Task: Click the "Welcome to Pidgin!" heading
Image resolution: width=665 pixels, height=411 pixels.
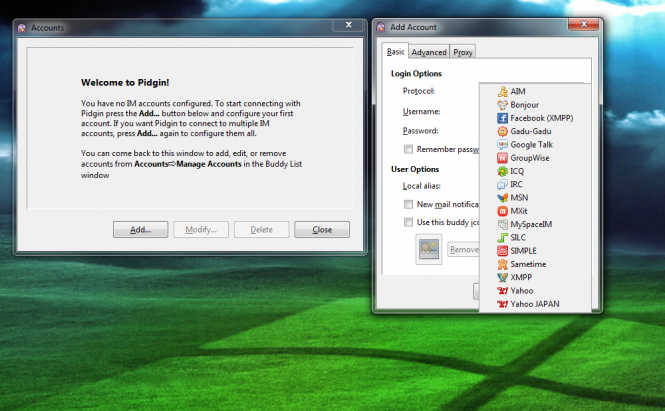Action: [x=125, y=83]
